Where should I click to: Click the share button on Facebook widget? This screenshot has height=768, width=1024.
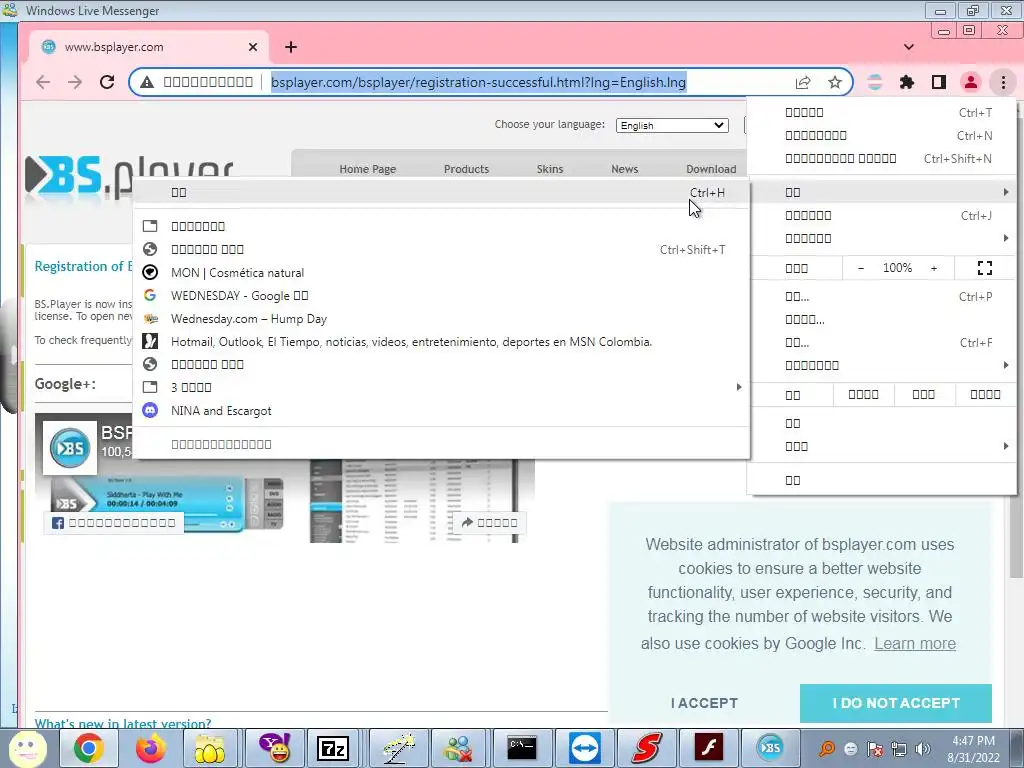489,522
